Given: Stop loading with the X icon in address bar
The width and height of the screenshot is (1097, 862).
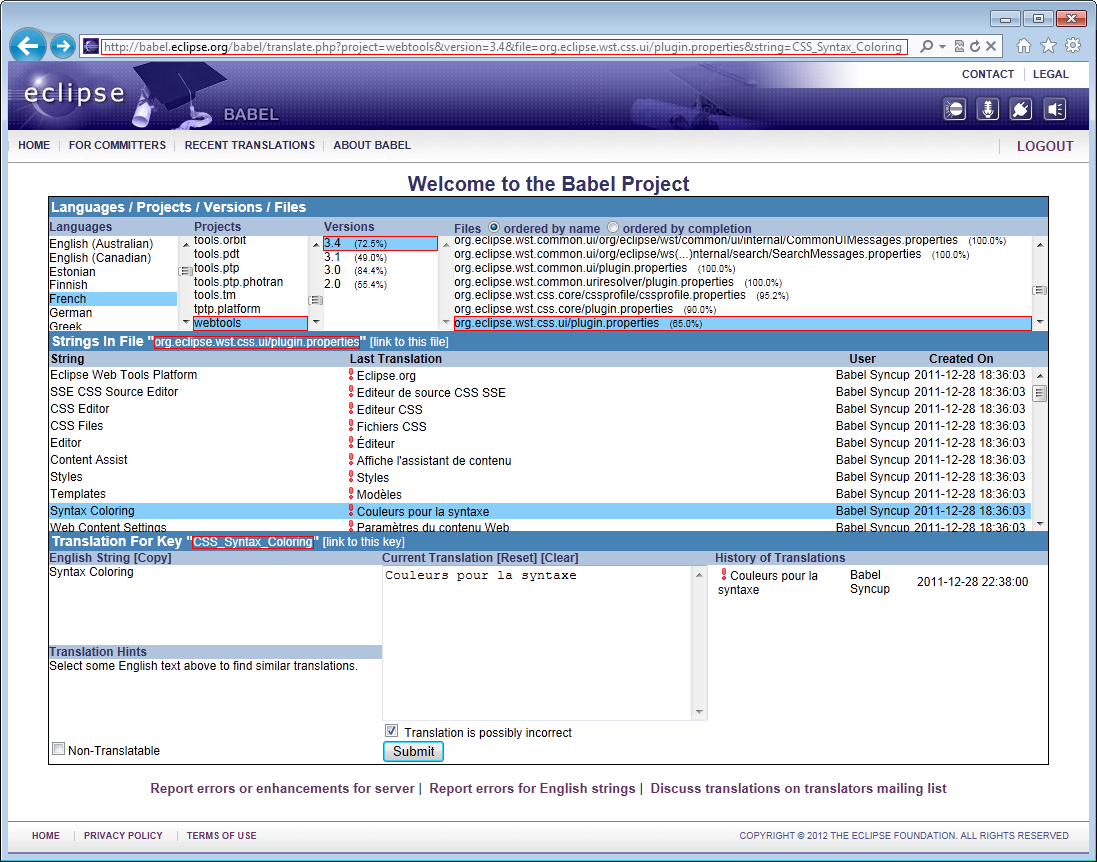Looking at the screenshot, I should (x=991, y=46).
